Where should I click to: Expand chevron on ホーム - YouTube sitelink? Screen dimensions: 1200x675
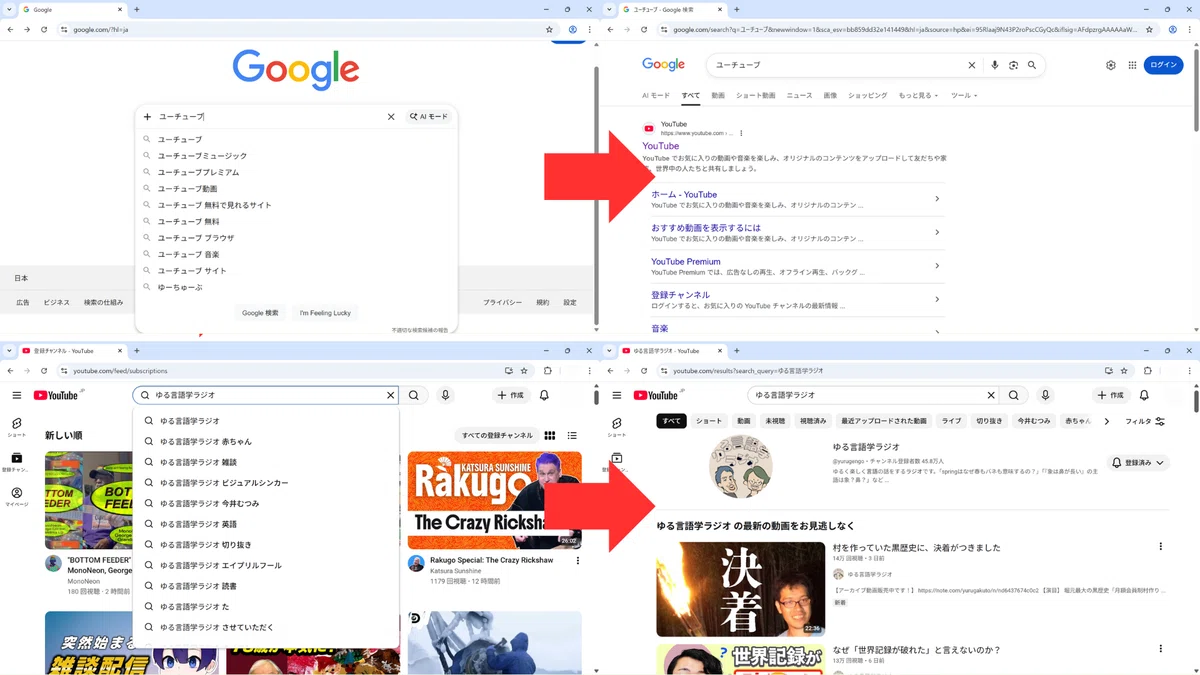coord(937,199)
